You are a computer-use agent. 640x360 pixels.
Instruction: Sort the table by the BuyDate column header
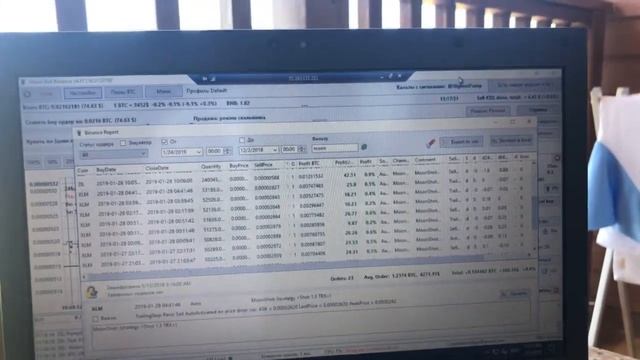pyautogui.click(x=107, y=169)
